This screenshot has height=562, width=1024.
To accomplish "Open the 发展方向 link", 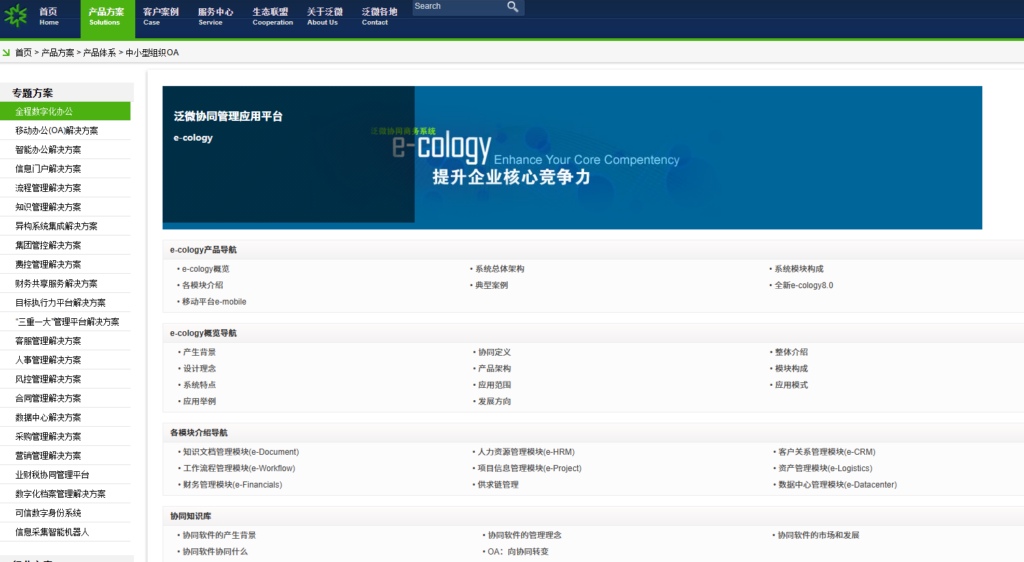I will pos(494,401).
